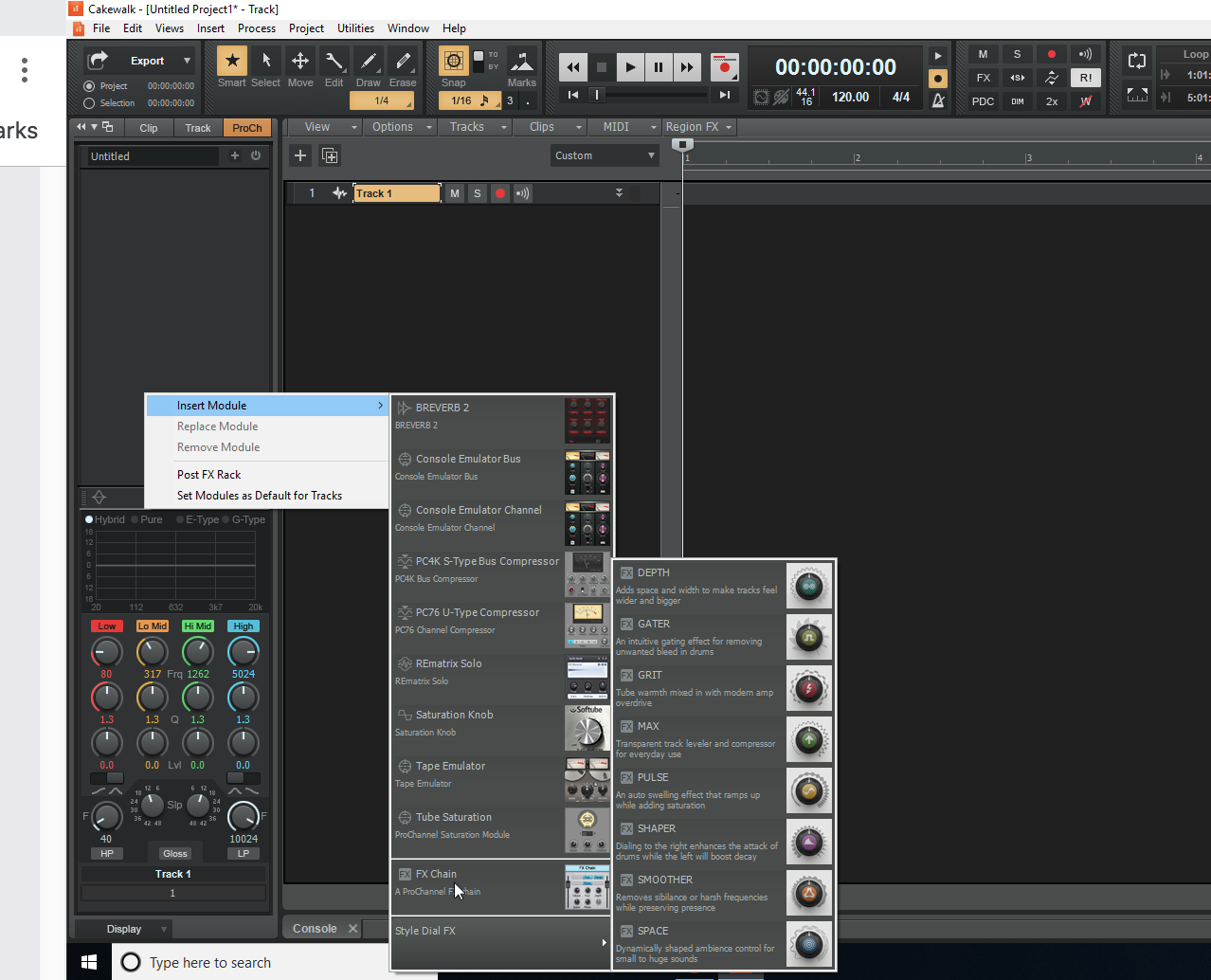Select the Smart tool
The width and height of the screenshot is (1211, 980).
(x=232, y=61)
